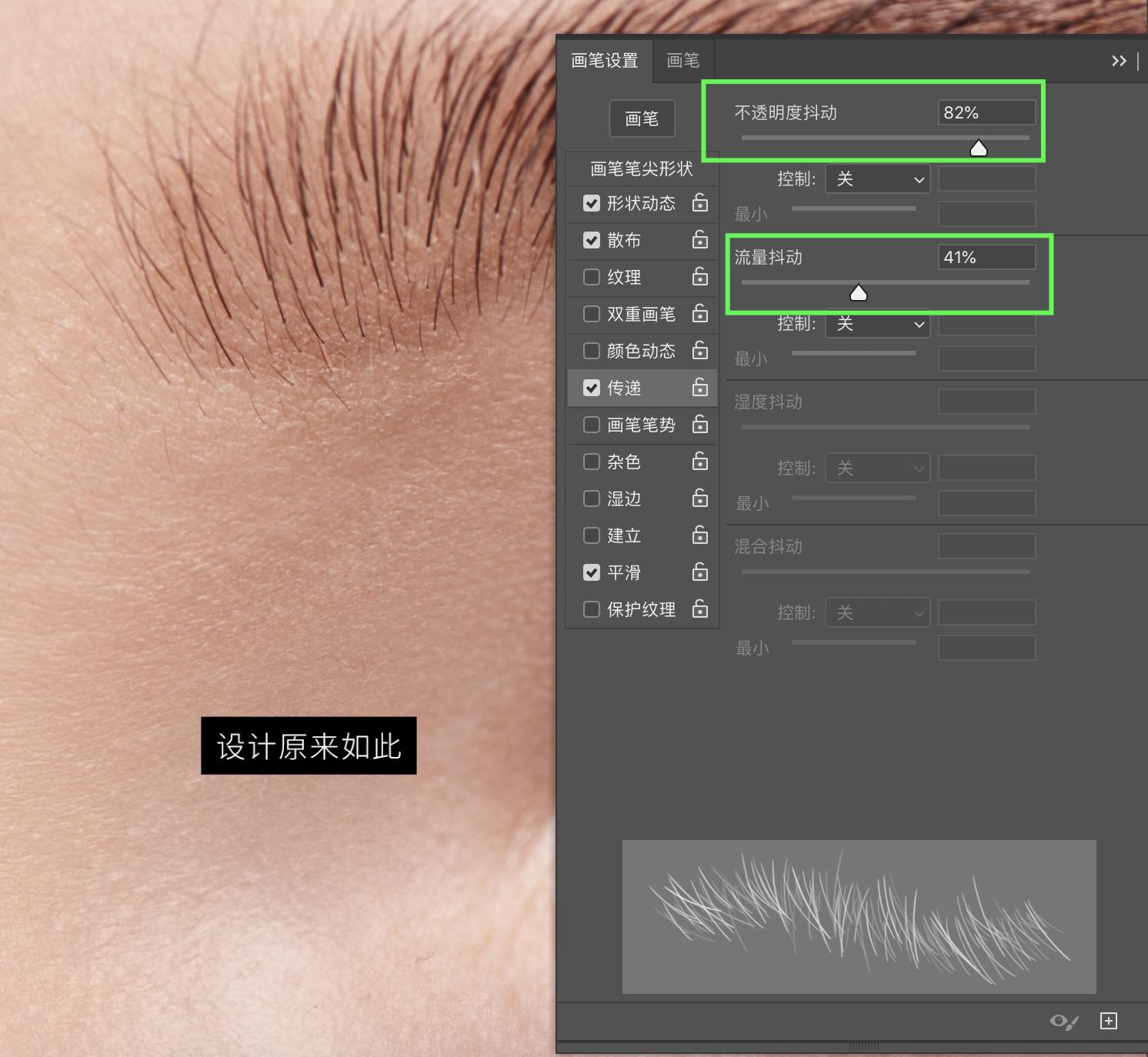Disable the 散布 checkbox
1148x1057 pixels.
coord(591,240)
